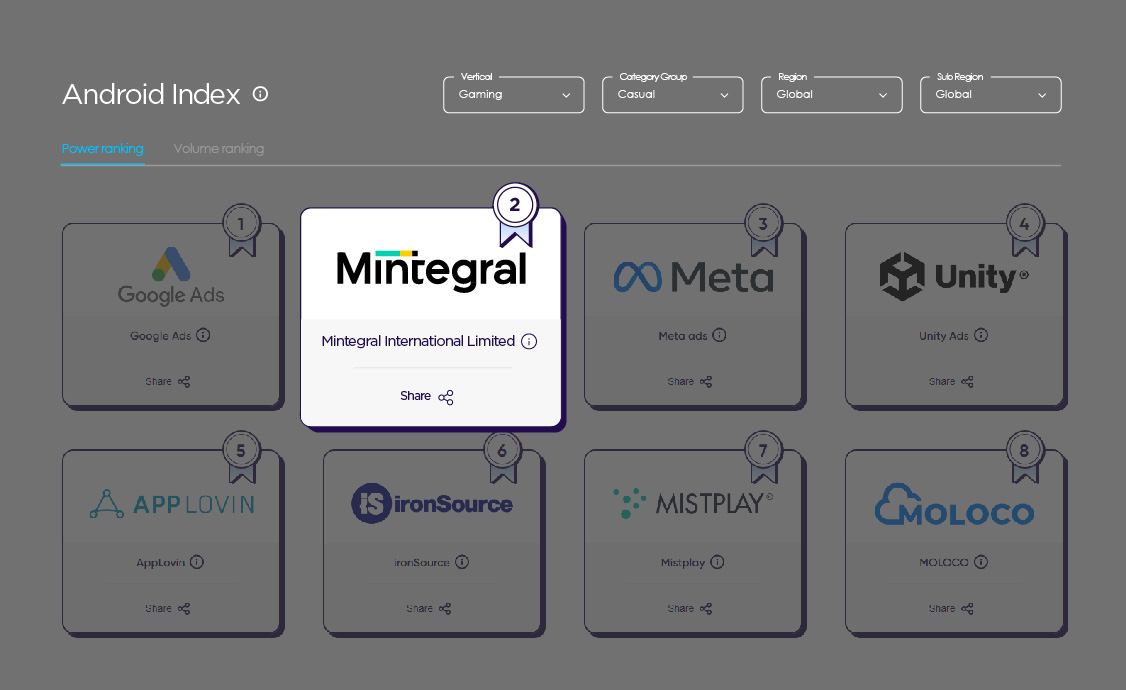Click the share icon on ironSource card
Screen dimensions: 1126x690
445,608
